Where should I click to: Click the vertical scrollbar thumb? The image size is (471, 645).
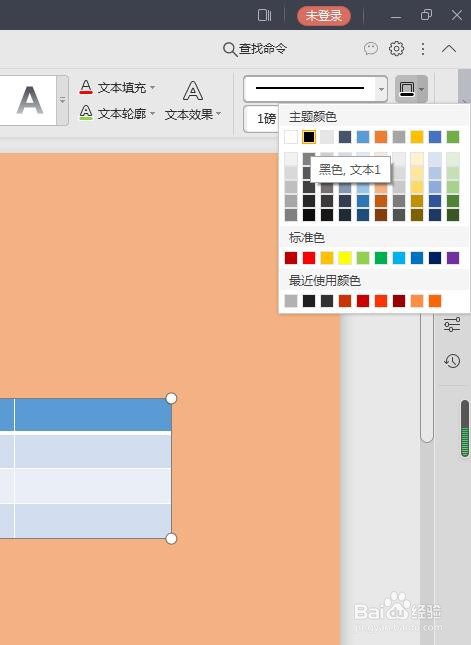pos(427,376)
